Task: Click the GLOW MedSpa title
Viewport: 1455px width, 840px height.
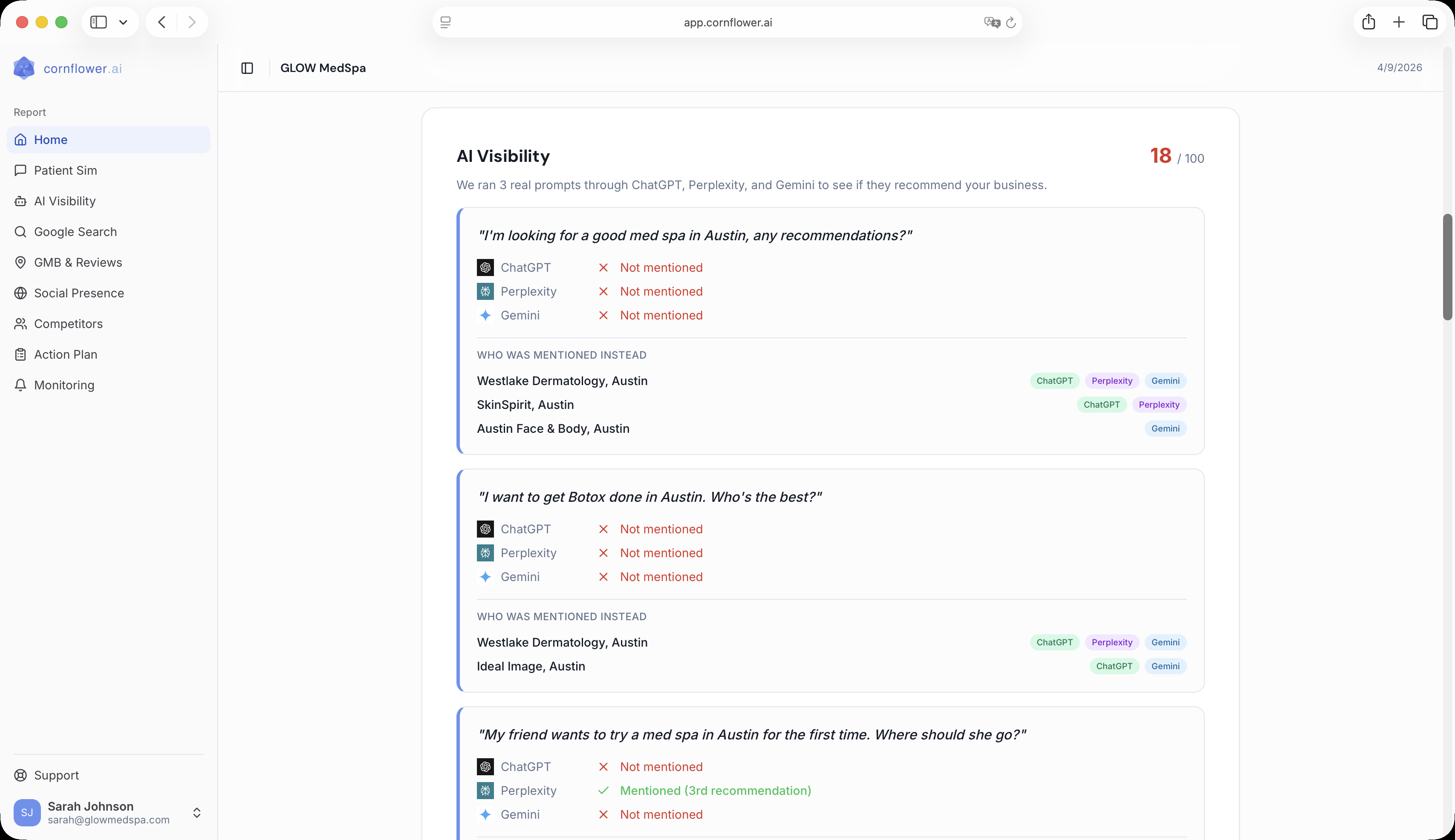Action: (x=323, y=67)
